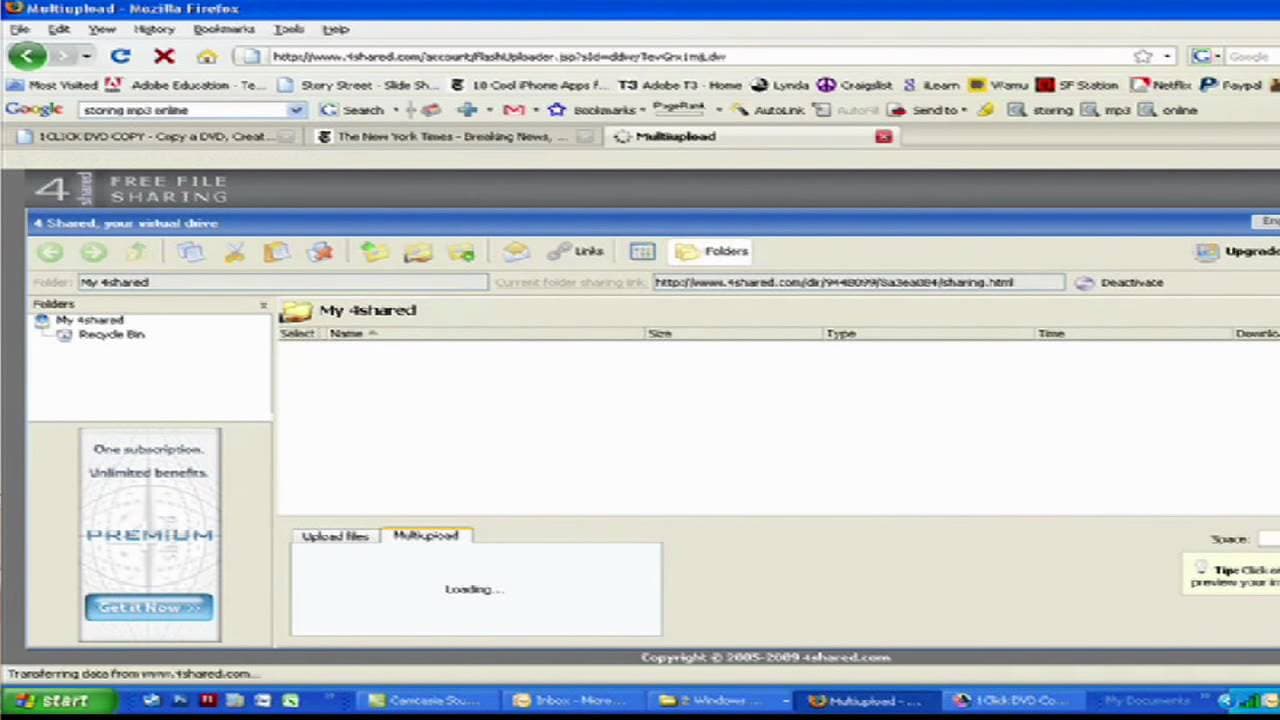Click the Folder path field My 4shared

(283, 283)
